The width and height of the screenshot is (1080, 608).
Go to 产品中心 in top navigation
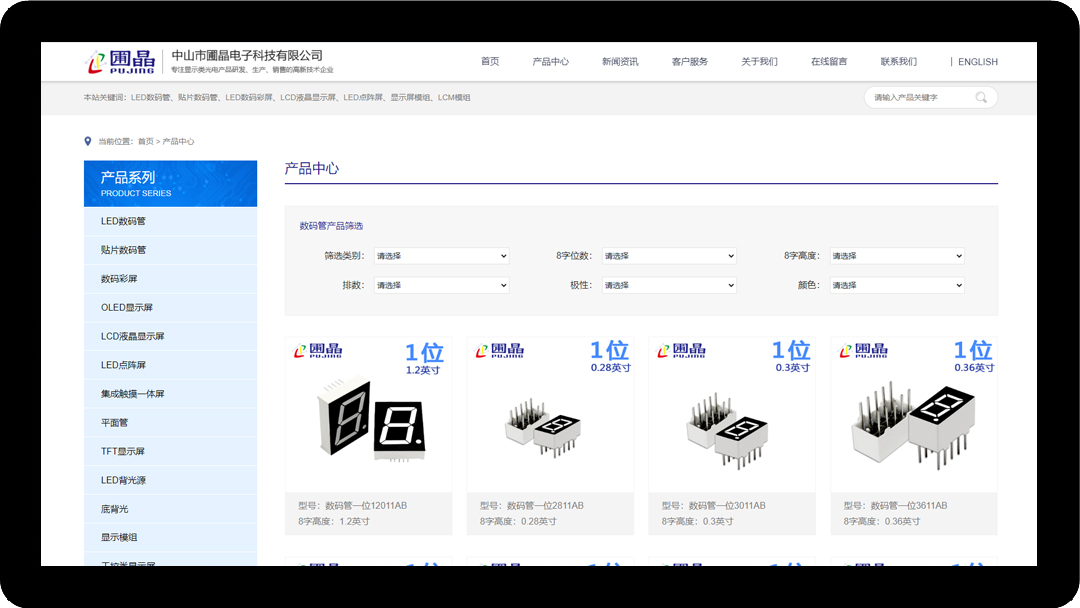click(550, 62)
